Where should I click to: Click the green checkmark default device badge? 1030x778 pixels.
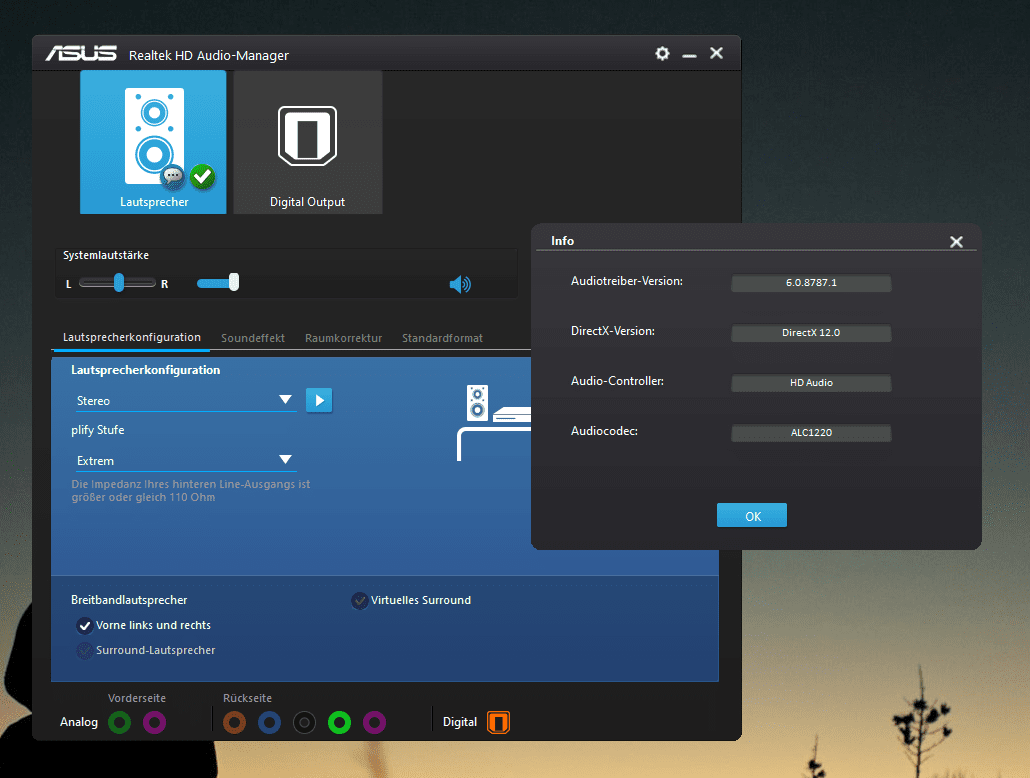tap(202, 176)
